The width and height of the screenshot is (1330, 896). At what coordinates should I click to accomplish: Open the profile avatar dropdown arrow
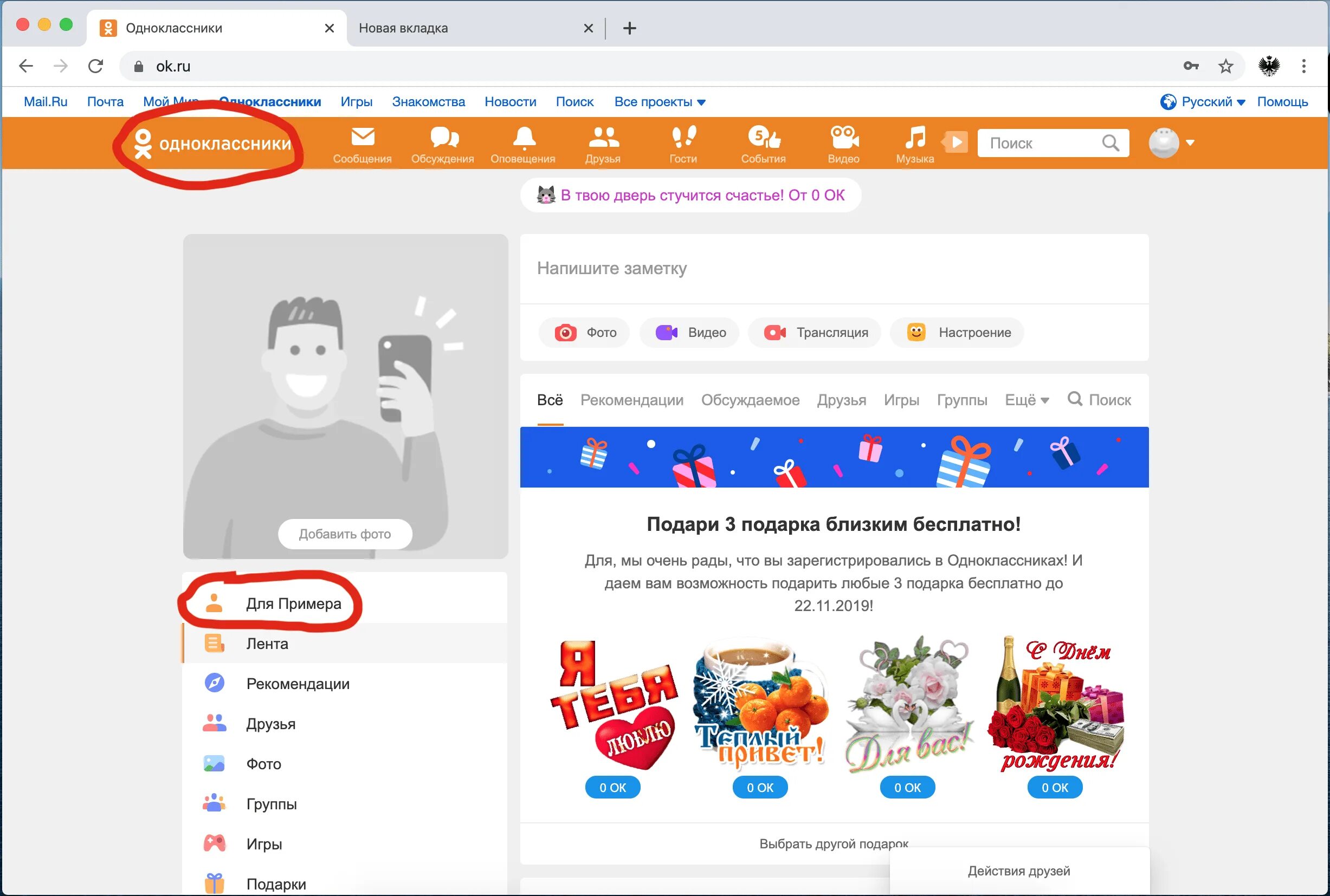[x=1190, y=143]
